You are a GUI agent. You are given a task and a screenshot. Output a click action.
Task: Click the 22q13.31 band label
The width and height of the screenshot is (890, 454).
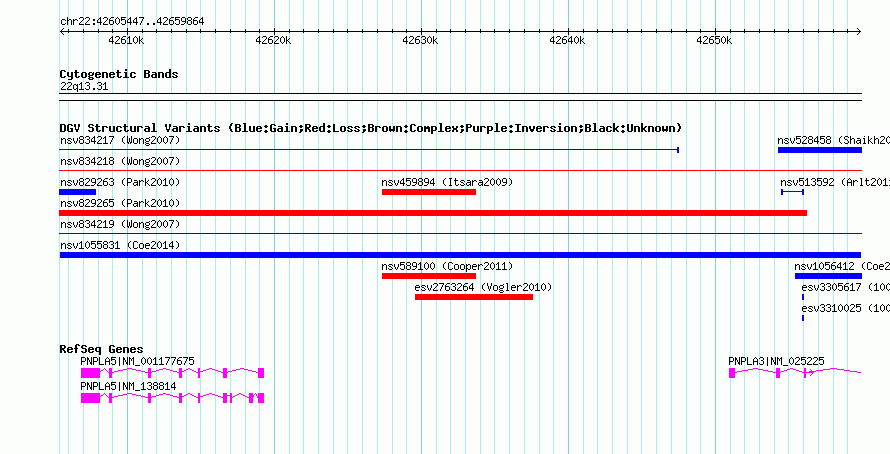[84, 87]
